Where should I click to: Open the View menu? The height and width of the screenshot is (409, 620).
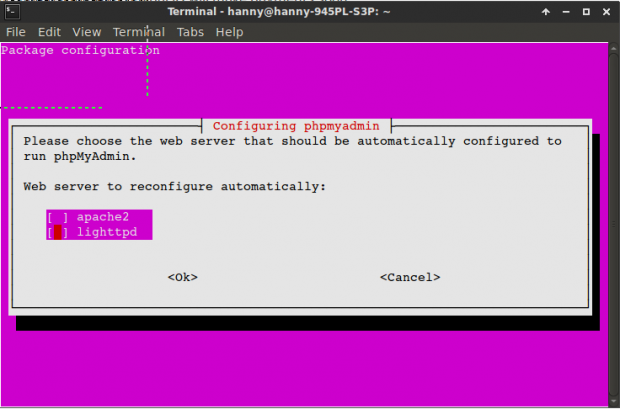point(87,32)
